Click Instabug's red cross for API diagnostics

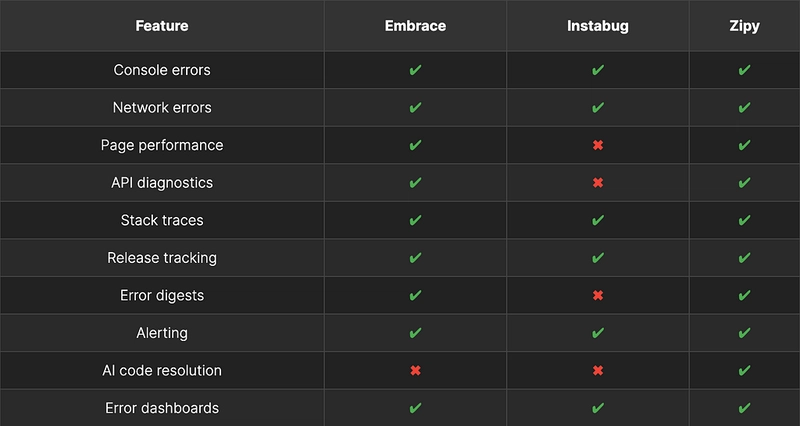point(598,183)
